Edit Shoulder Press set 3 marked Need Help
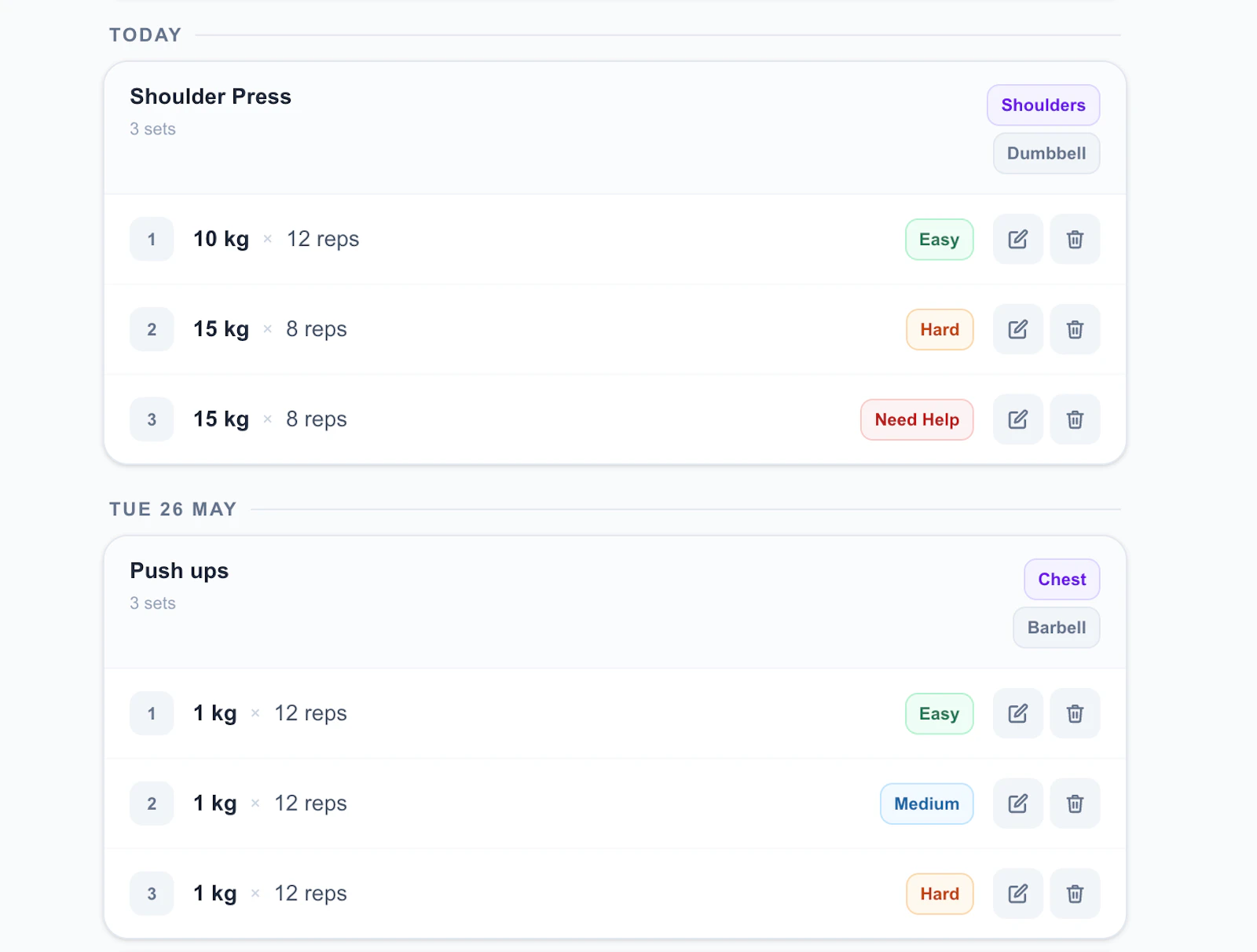Viewport: 1257px width, 952px height. (1017, 419)
